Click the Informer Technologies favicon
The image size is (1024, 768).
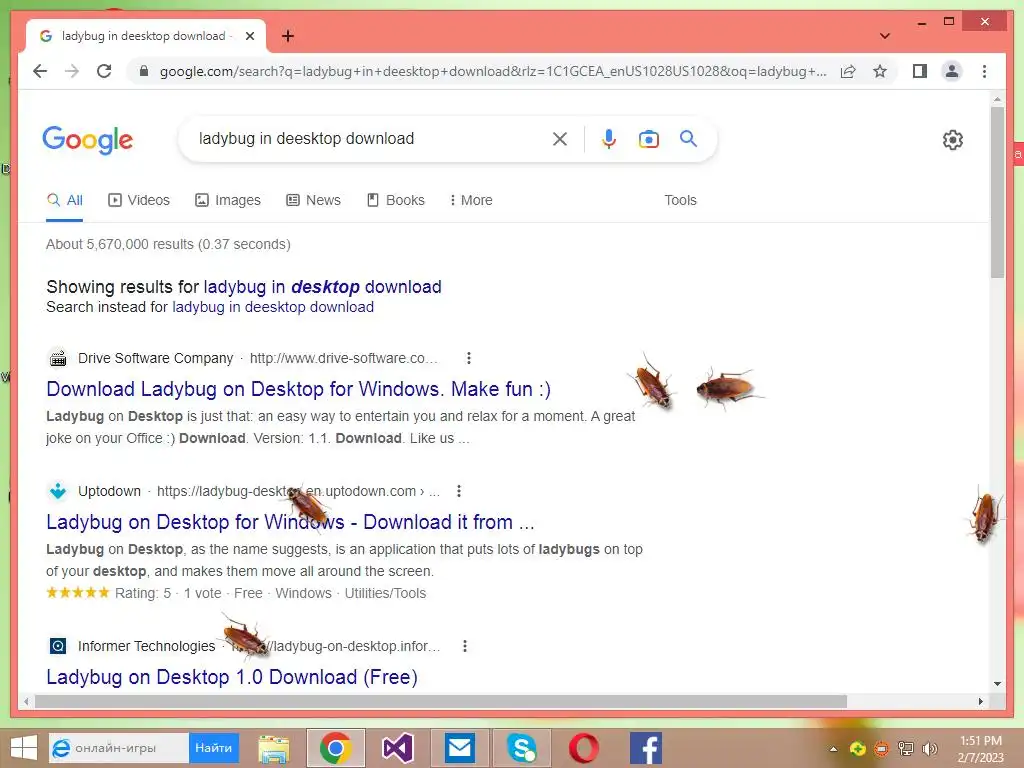[58, 646]
